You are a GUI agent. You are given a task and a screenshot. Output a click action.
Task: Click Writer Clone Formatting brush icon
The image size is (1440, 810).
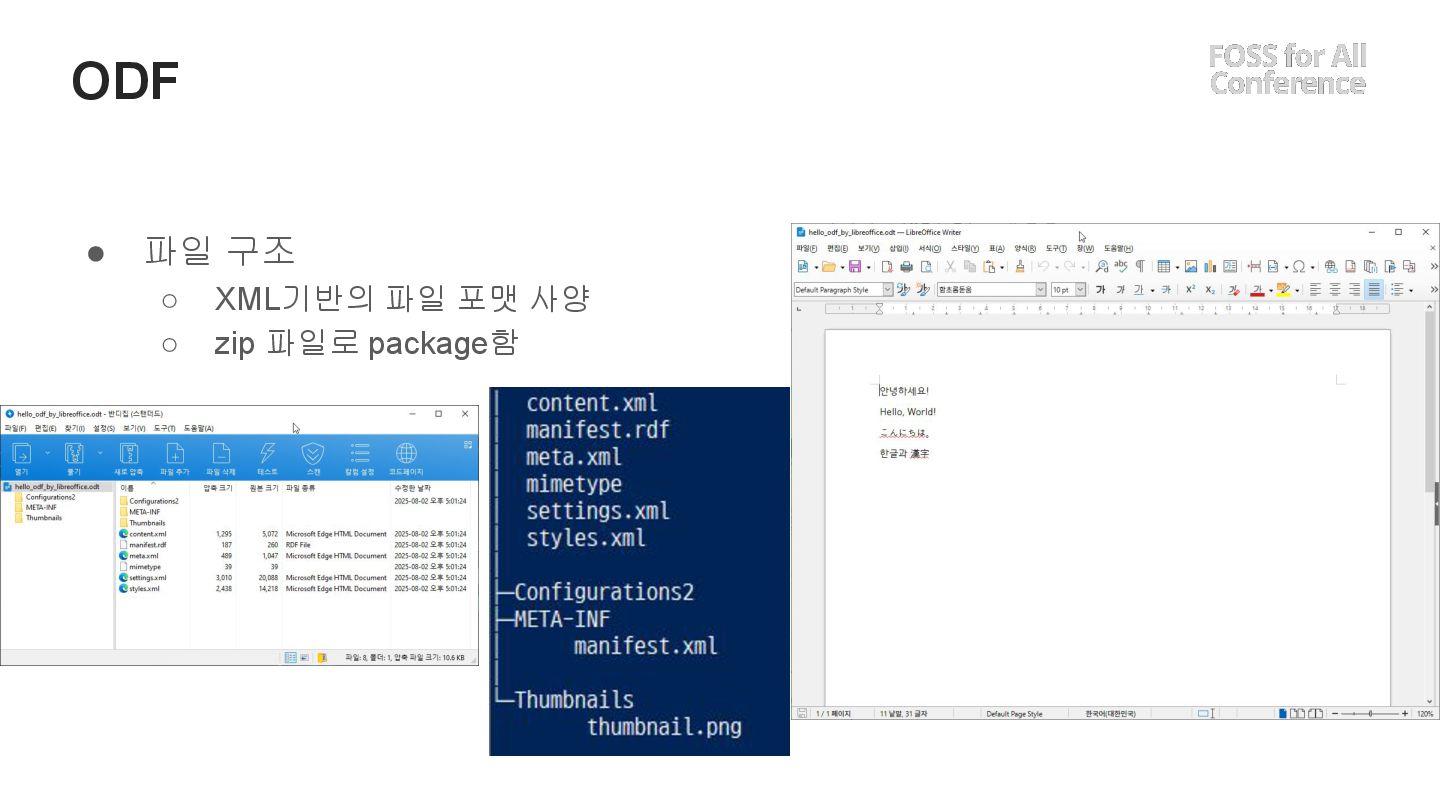[x=1020, y=267]
